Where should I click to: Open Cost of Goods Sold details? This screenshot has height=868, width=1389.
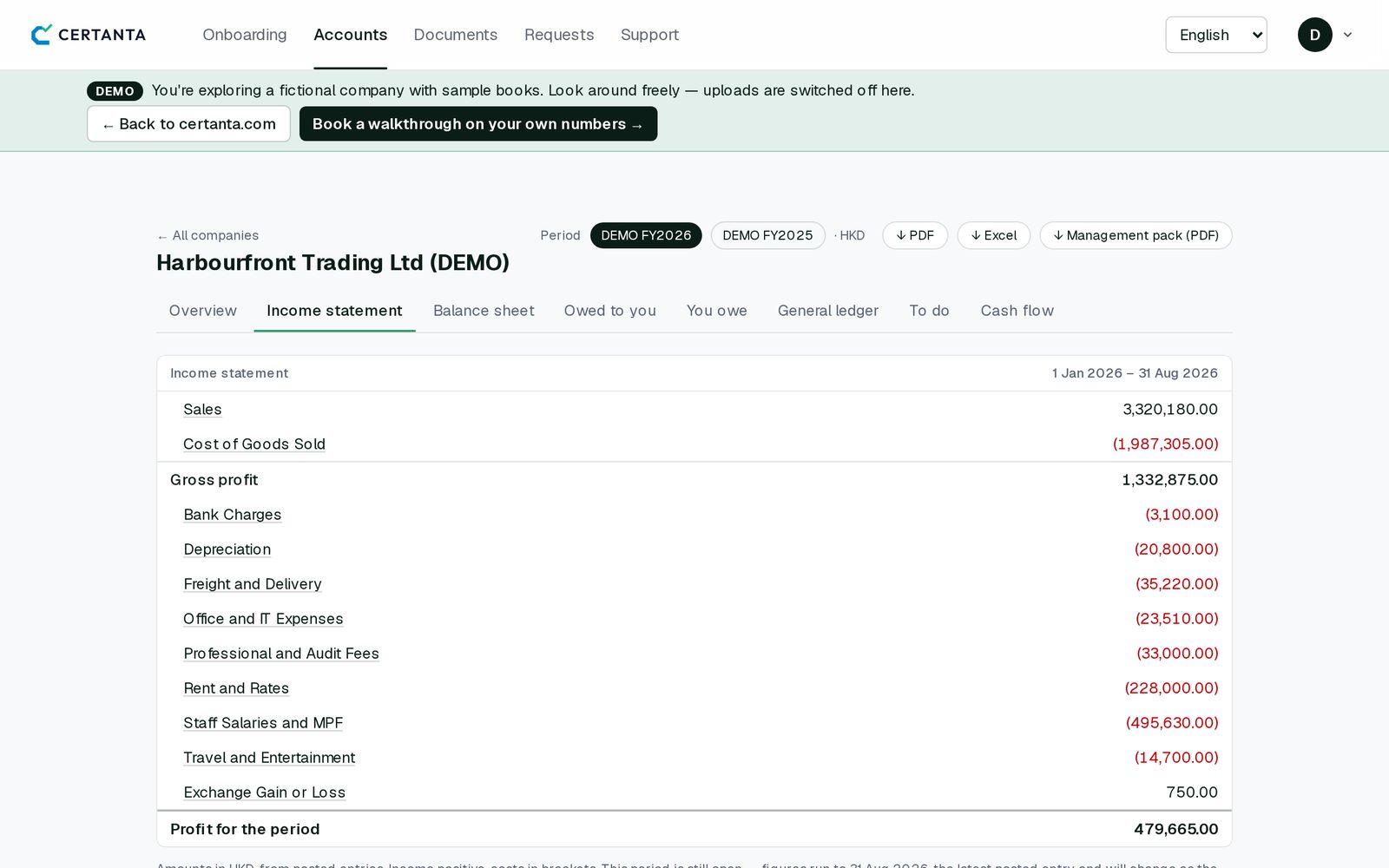[254, 444]
